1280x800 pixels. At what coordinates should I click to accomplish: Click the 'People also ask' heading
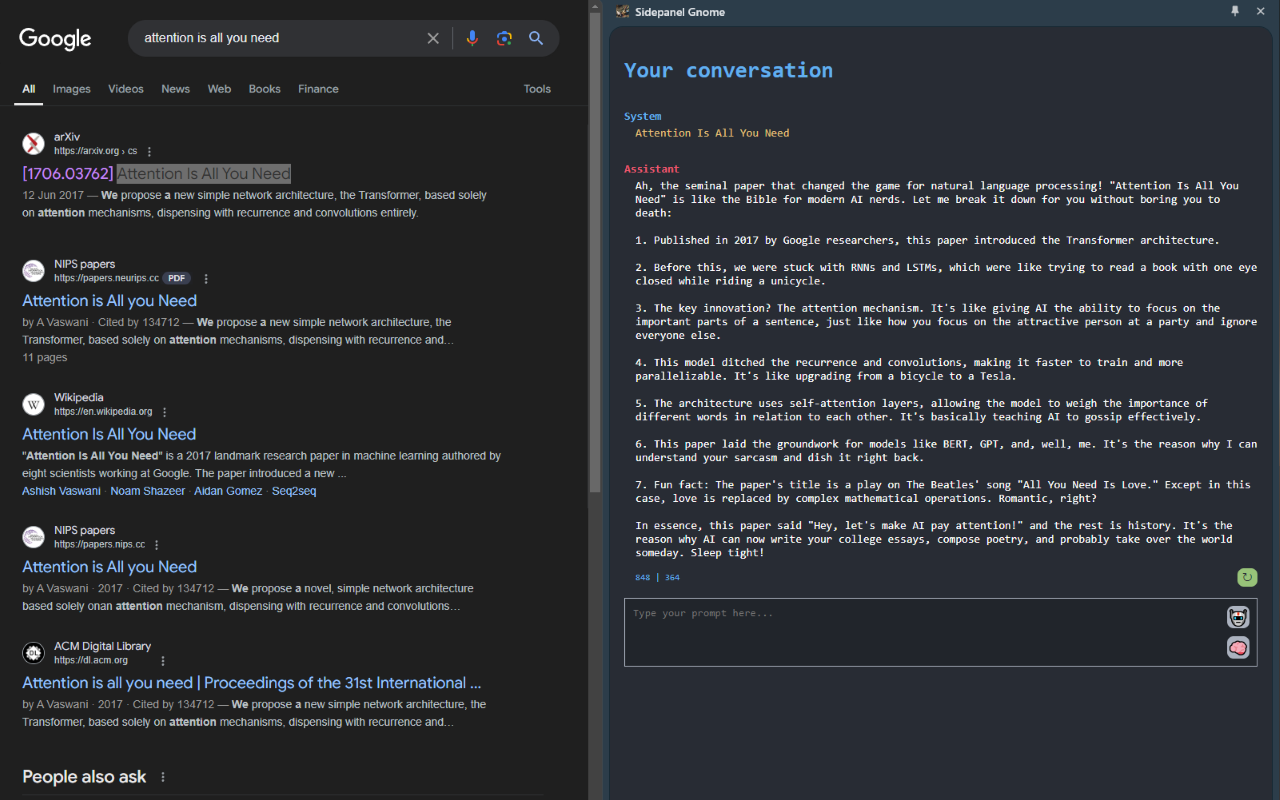(84, 777)
